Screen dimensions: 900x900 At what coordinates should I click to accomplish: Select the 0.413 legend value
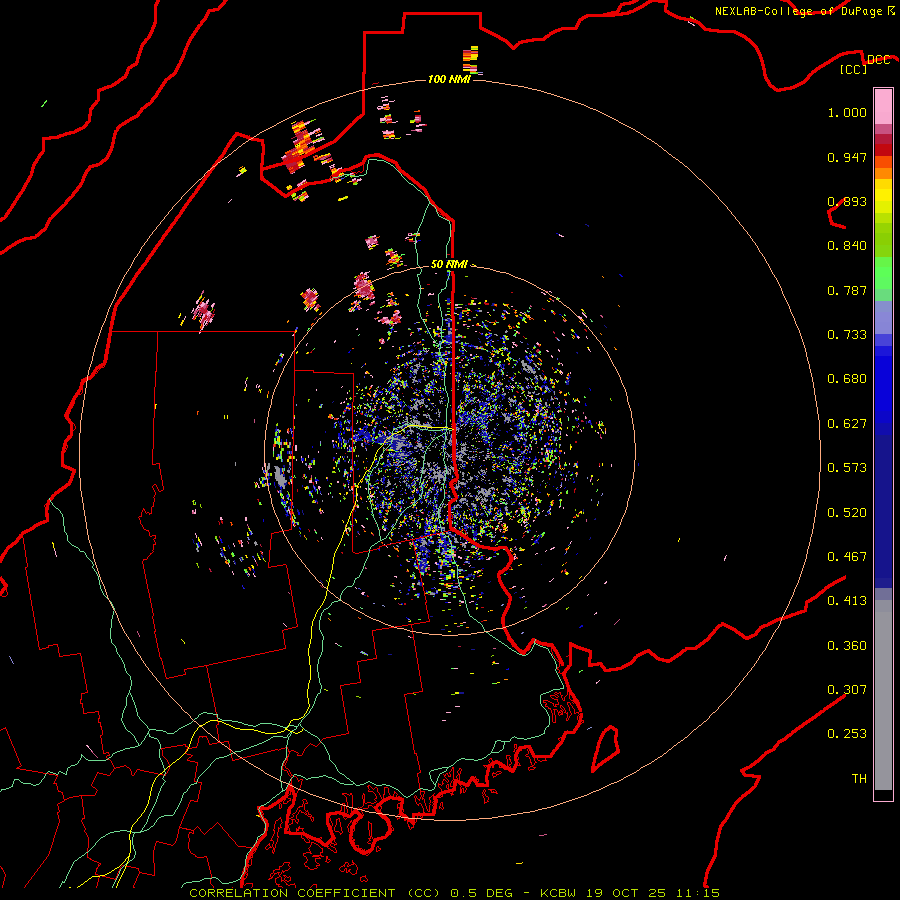point(847,601)
